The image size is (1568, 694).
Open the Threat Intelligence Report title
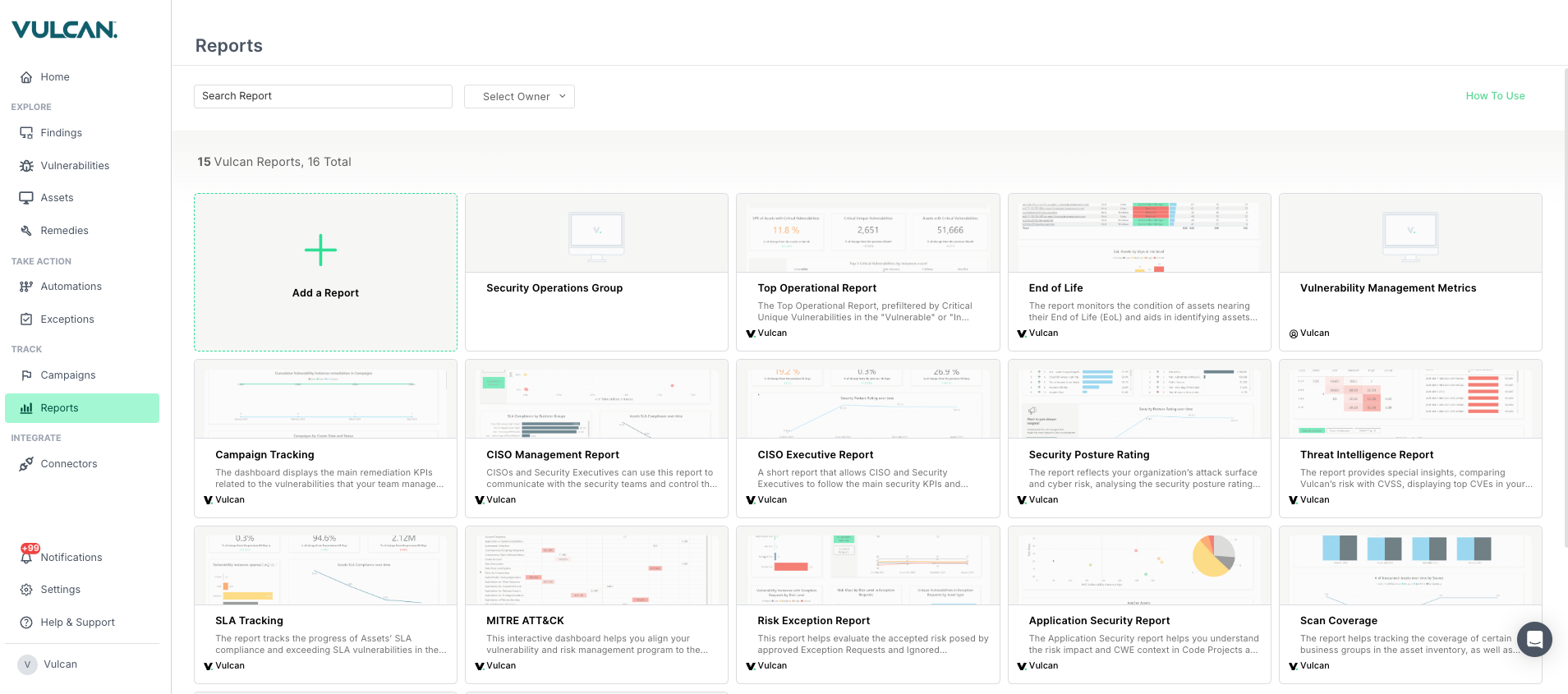[x=1367, y=455]
